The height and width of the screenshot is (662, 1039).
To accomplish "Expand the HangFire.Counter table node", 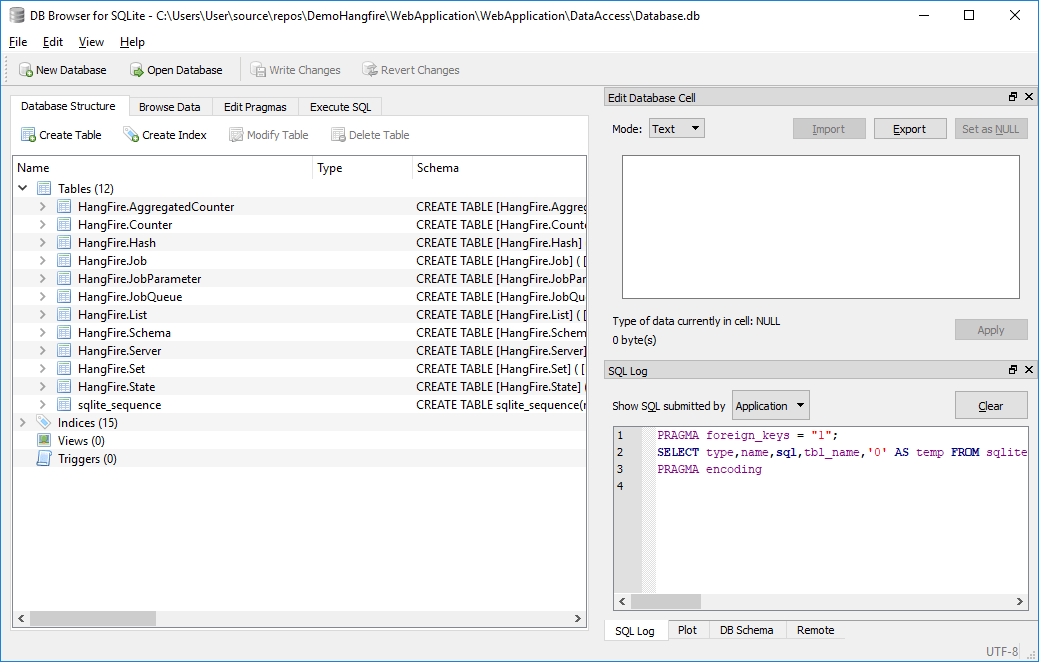I will (x=42, y=225).
